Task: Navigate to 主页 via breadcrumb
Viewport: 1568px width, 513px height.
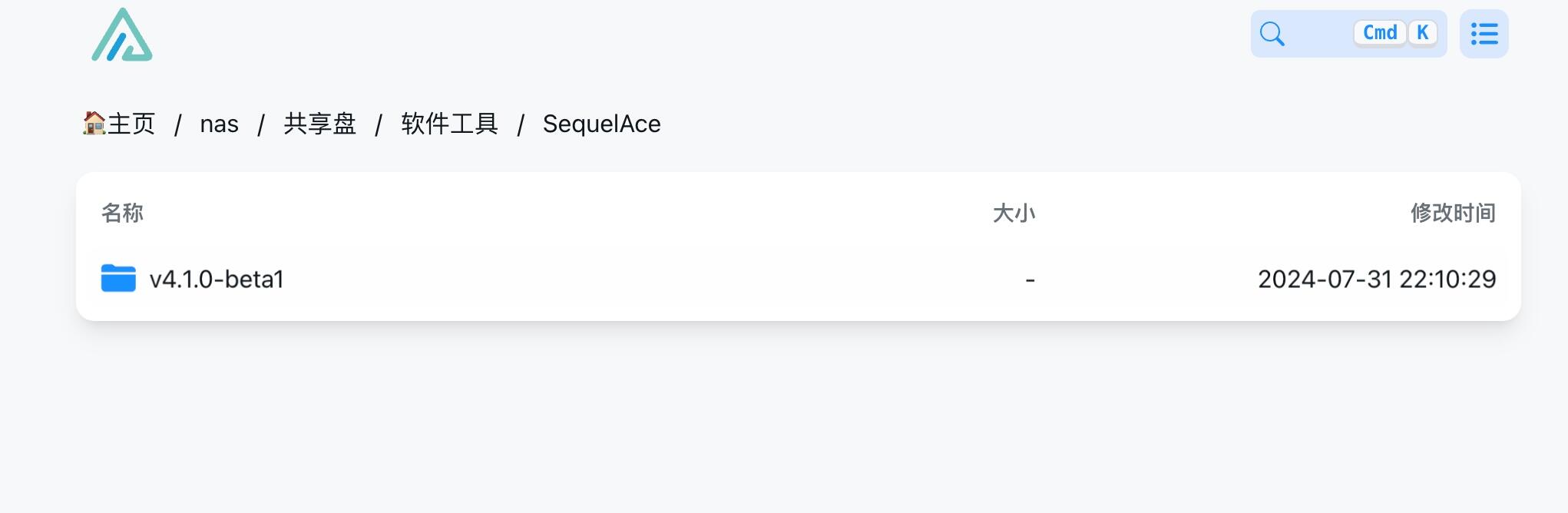Action: point(131,124)
